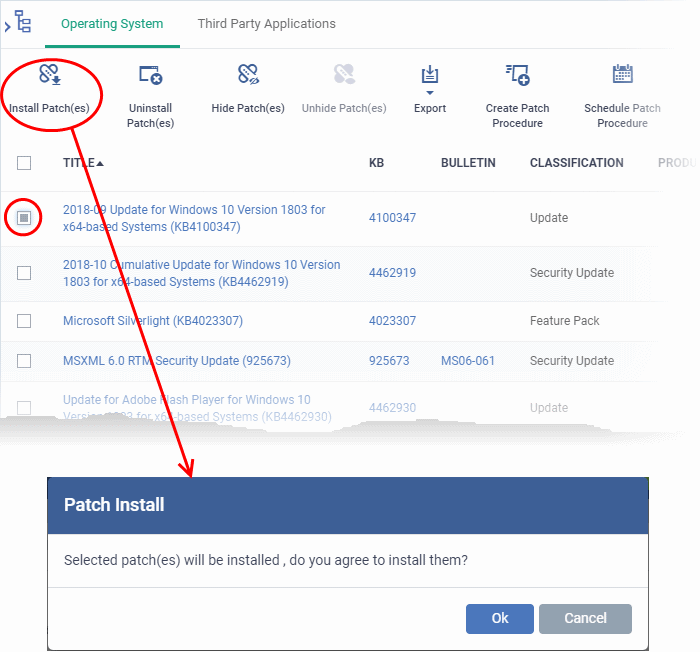Open 2018-10 Cumulative Update title link
Viewport: 700px width, 652px height.
pos(201,273)
